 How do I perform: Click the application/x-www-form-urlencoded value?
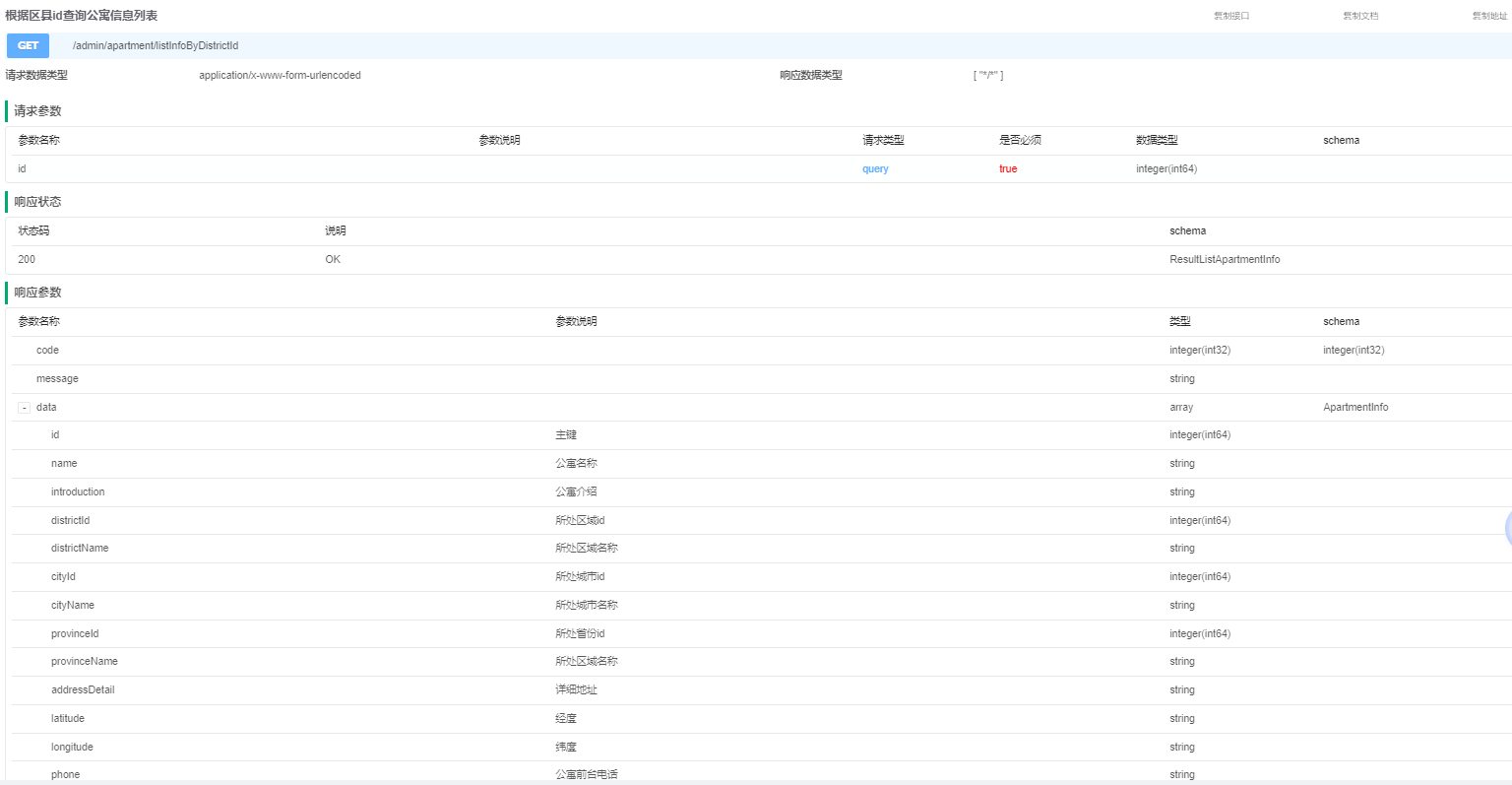(x=280, y=75)
